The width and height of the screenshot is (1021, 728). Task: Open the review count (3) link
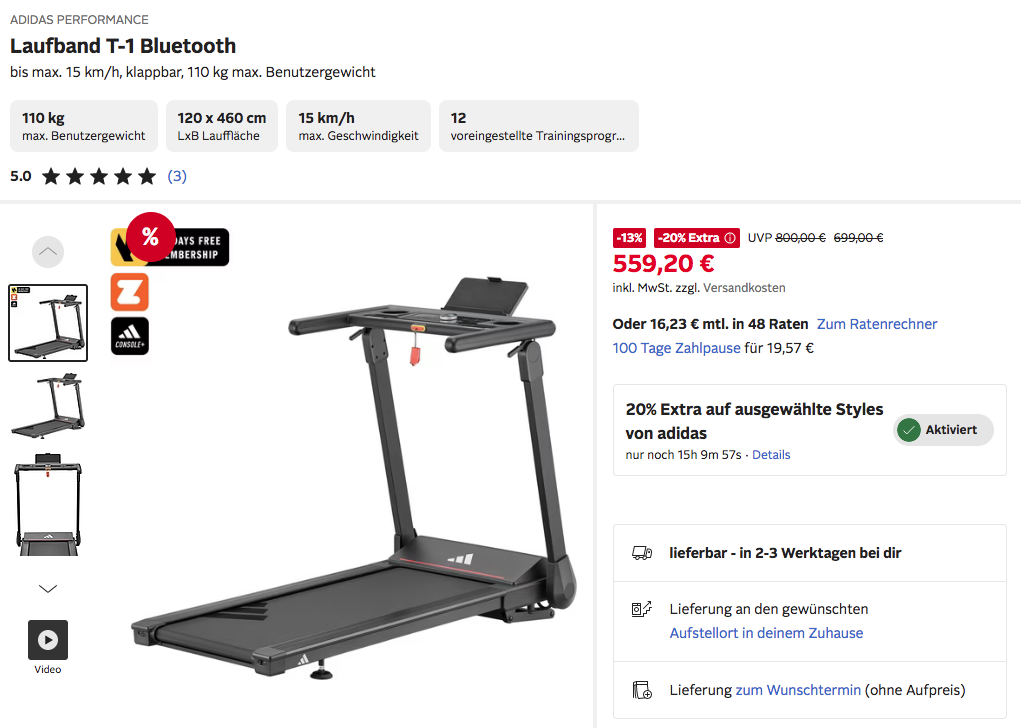[177, 176]
